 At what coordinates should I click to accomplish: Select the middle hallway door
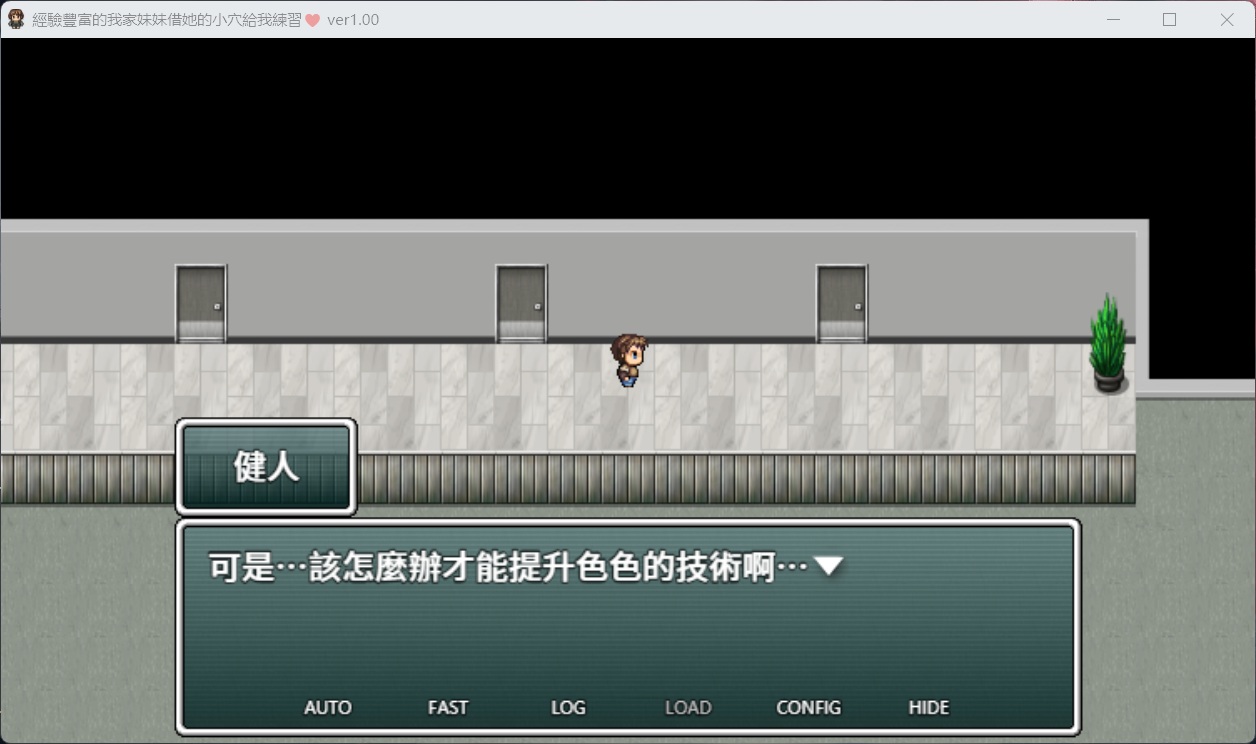(521, 303)
